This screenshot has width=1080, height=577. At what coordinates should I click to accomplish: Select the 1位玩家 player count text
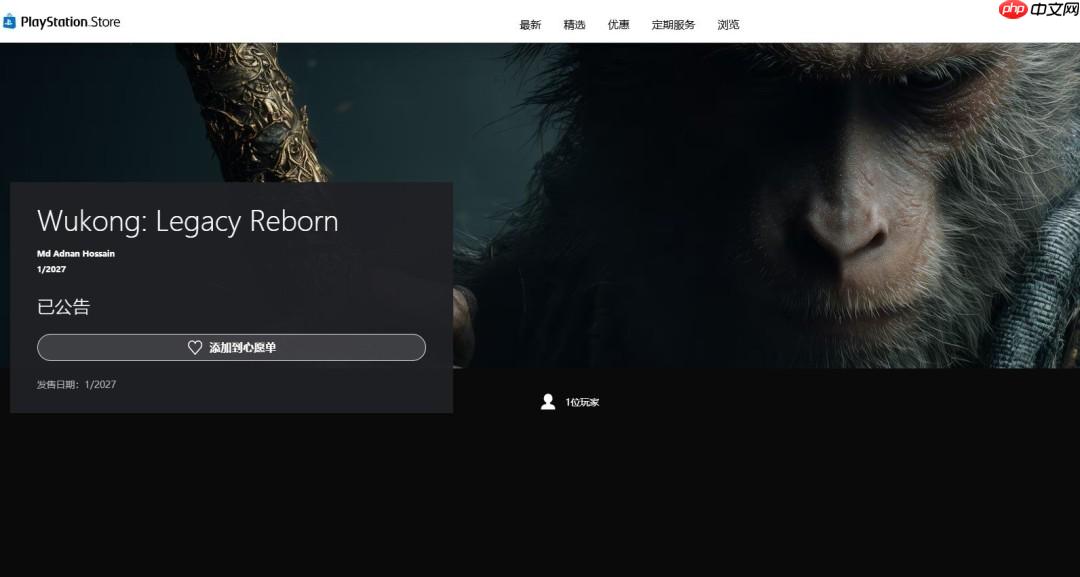click(582, 402)
